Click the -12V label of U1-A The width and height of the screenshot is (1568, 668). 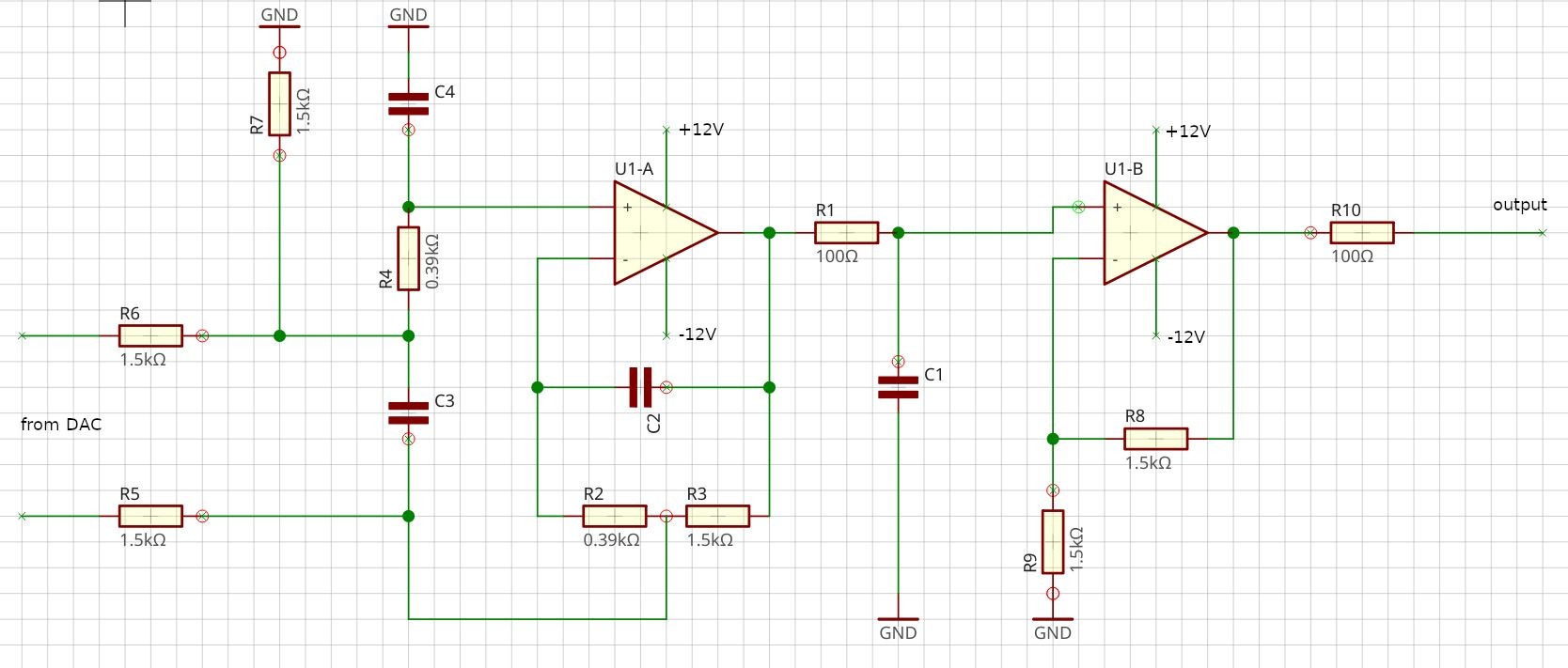coord(698,334)
